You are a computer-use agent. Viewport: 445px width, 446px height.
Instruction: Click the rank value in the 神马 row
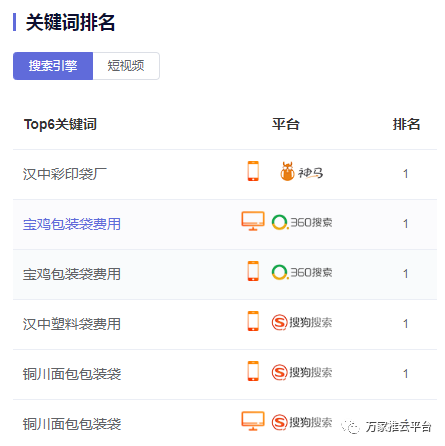(406, 174)
